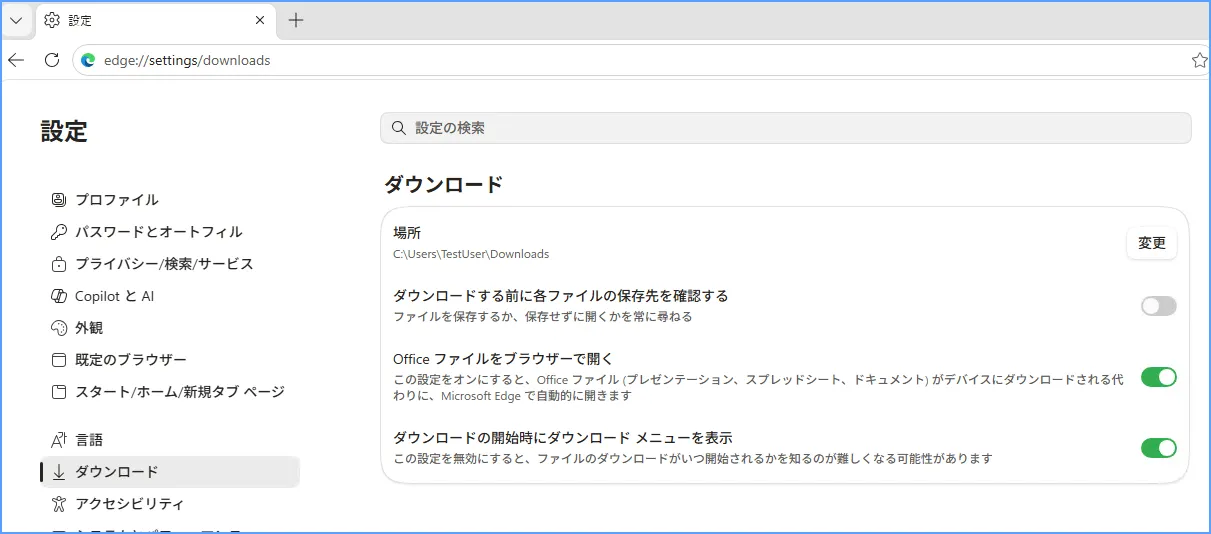Open 外観 settings
Screen dimensions: 1211x534
tap(170, 328)
